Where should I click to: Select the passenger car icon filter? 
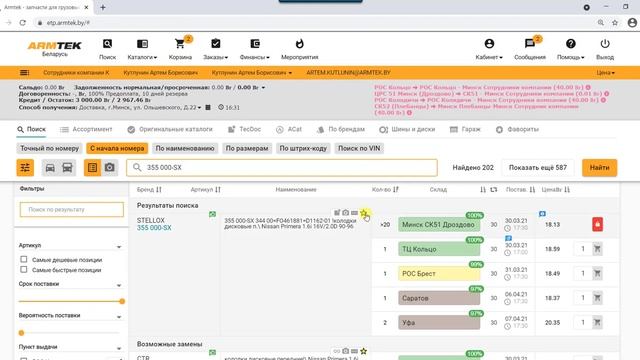click(50, 168)
